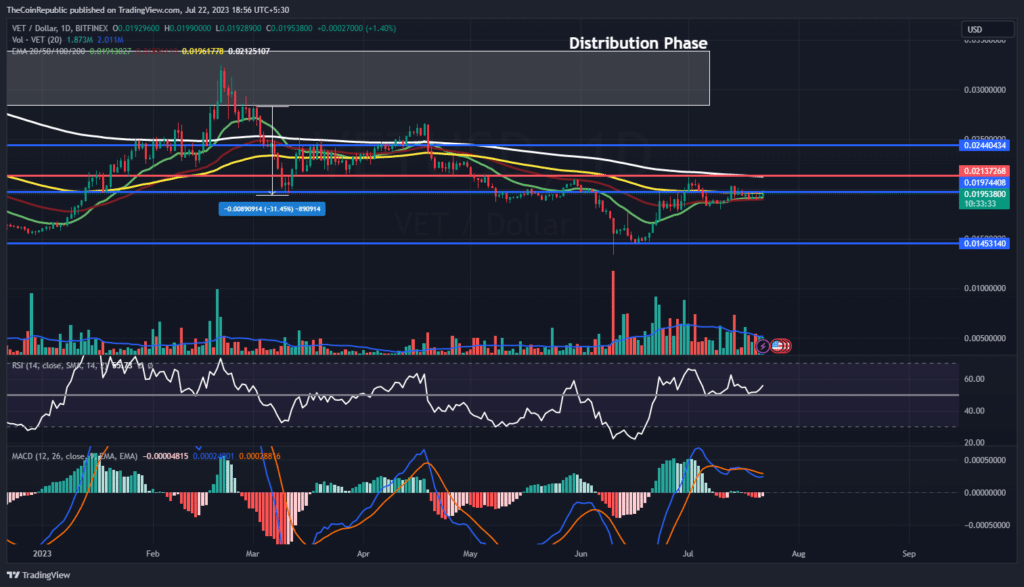This screenshot has height=587, width=1024.
Task: Expand the 1D timeframe selector
Action: click(x=63, y=27)
